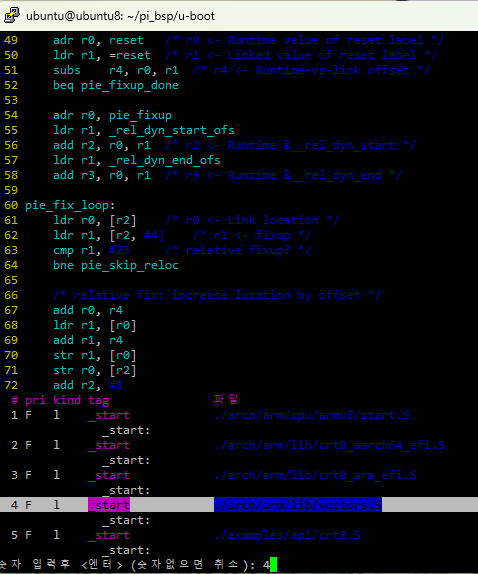This screenshot has height=574, width=478.
Task: Click the number input prompt showing 4
Action: coord(138,565)
